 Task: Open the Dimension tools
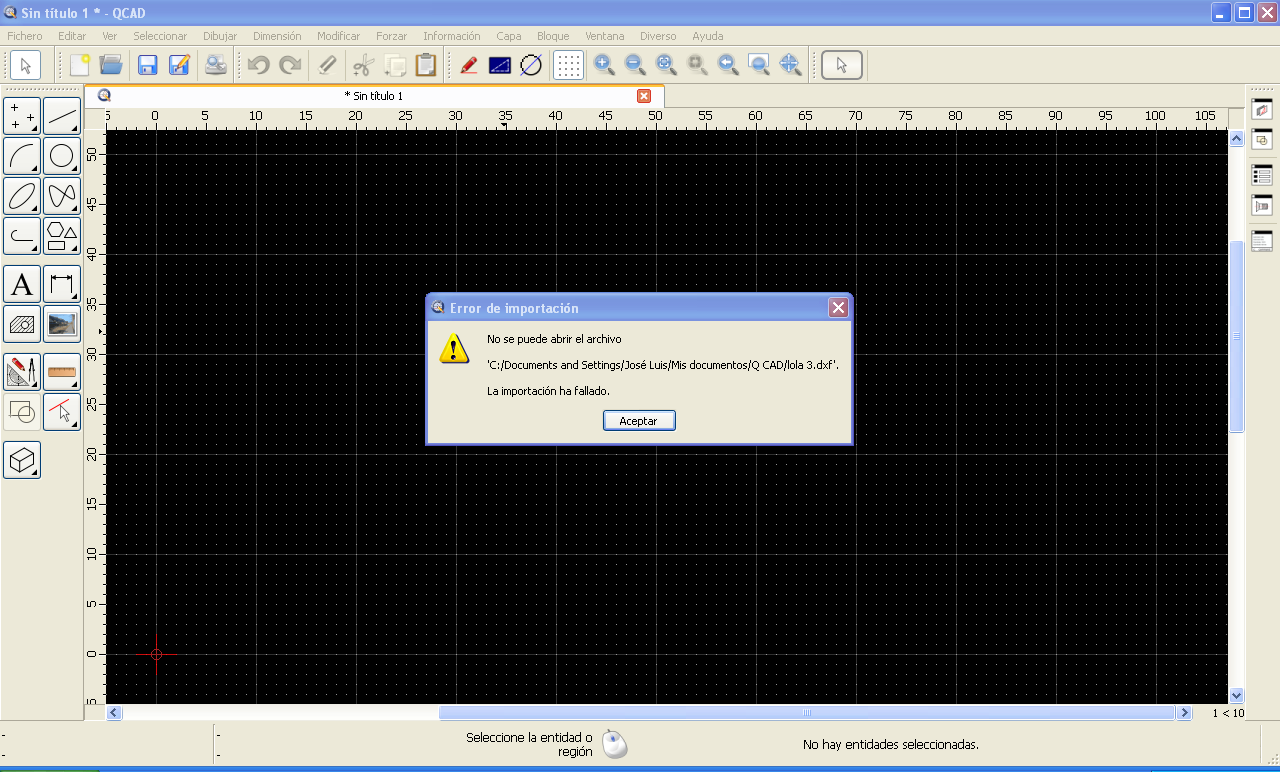[62, 285]
